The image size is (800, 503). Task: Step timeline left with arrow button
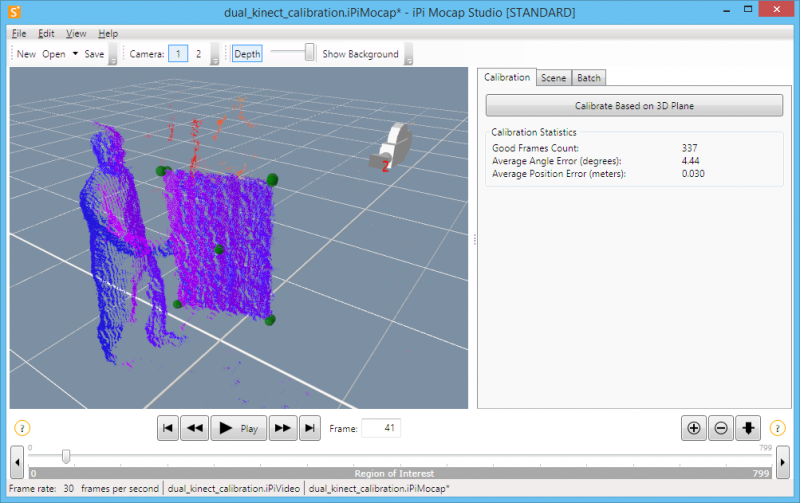pos(17,462)
